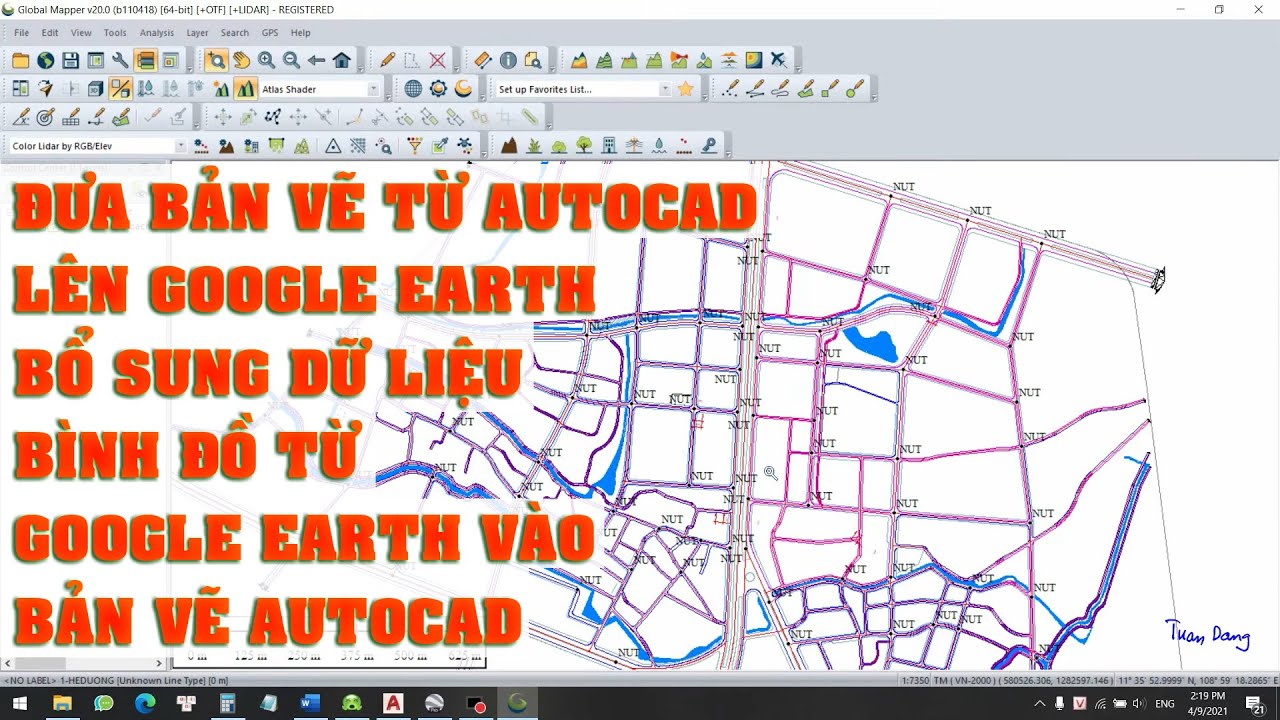This screenshot has width=1280, height=720.
Task: Save workspace using floppy disk icon
Action: (x=70, y=60)
